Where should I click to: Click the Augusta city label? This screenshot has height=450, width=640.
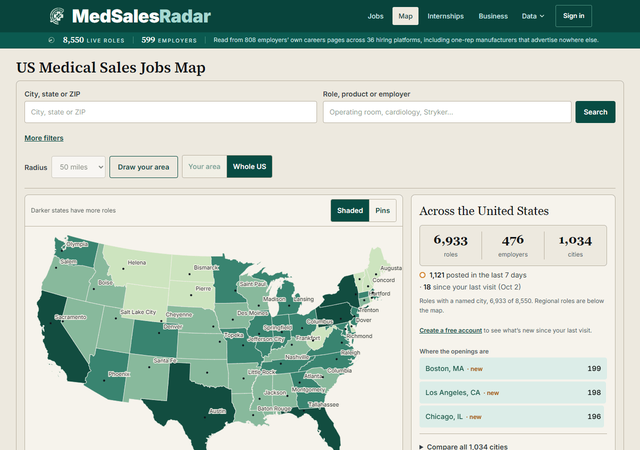(x=391, y=268)
